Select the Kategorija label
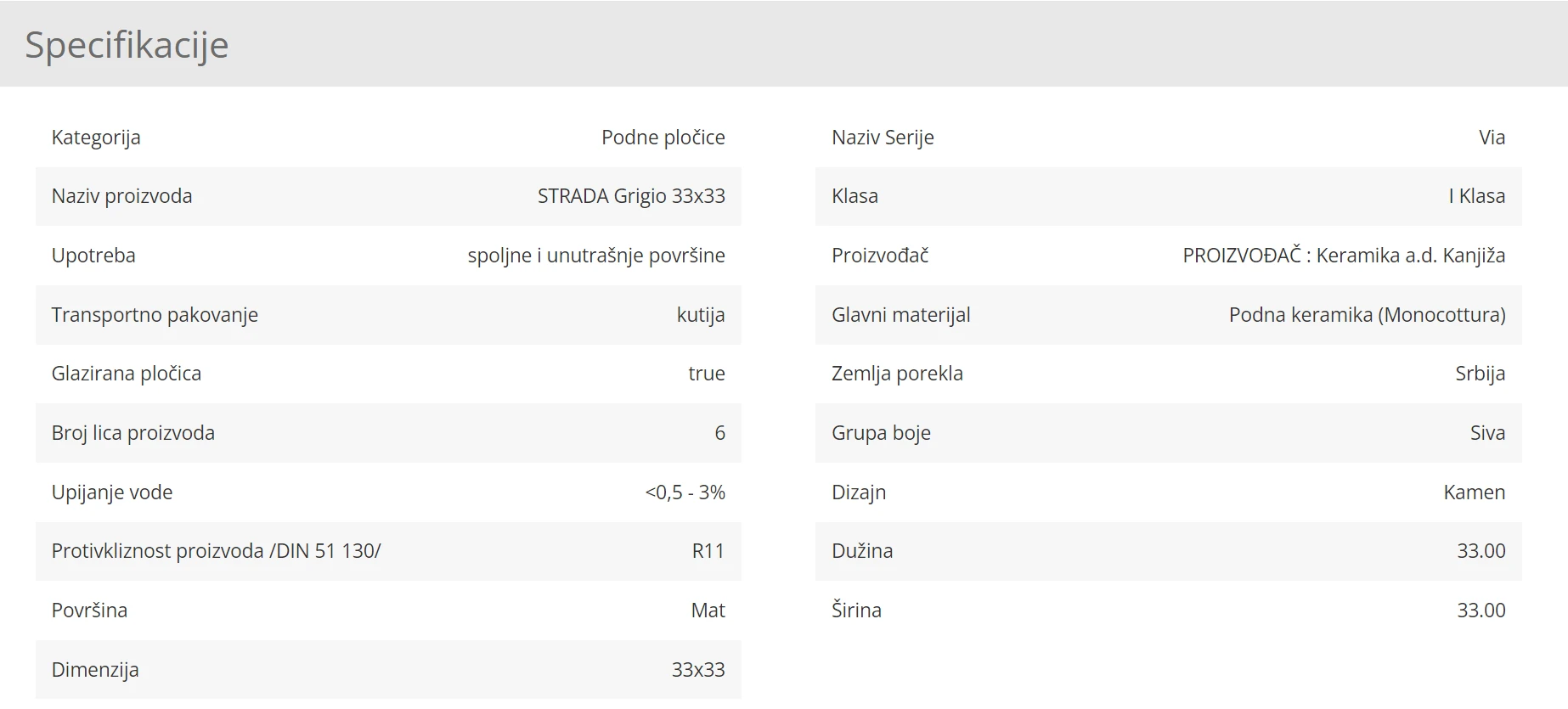This screenshot has width=1568, height=709. coord(96,138)
